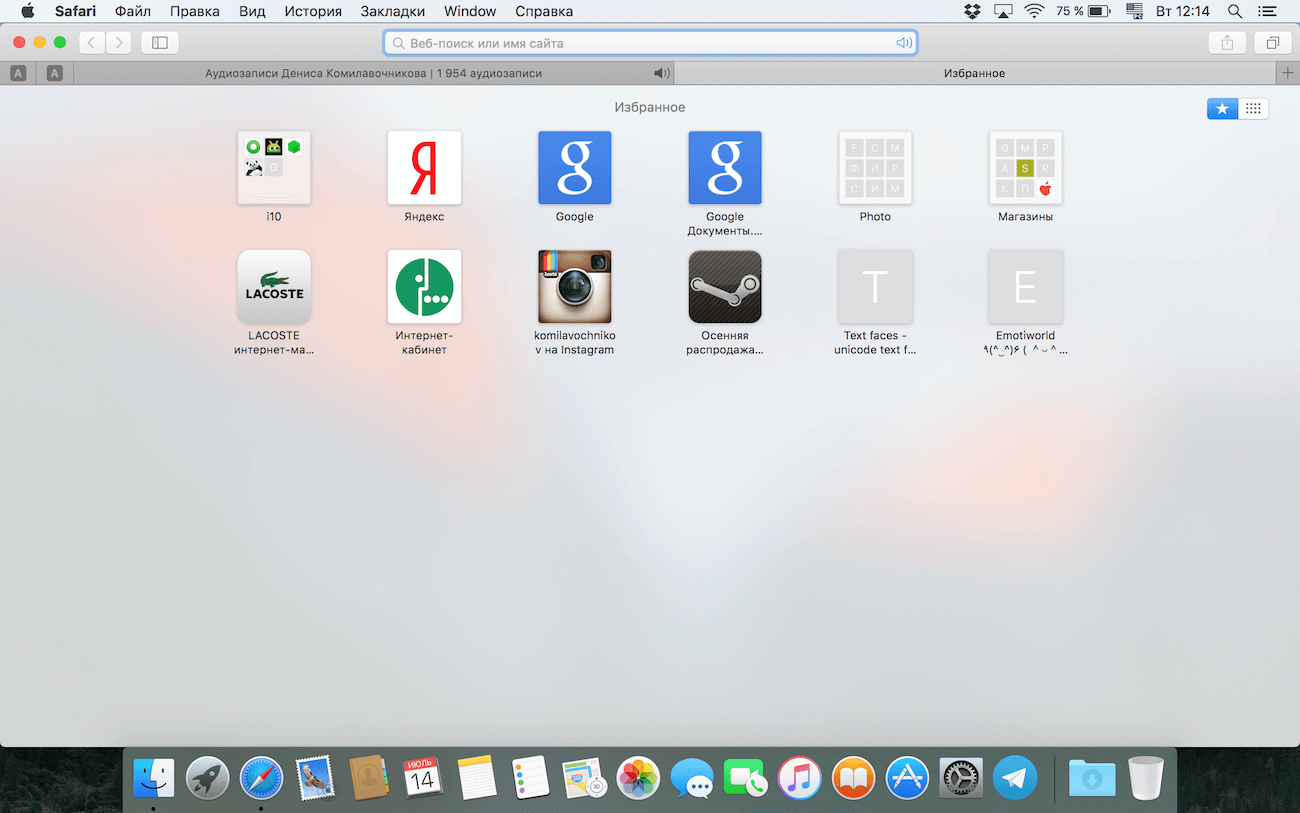Open Reminders from the Dock
This screenshot has width=1300, height=813.
tap(531, 777)
